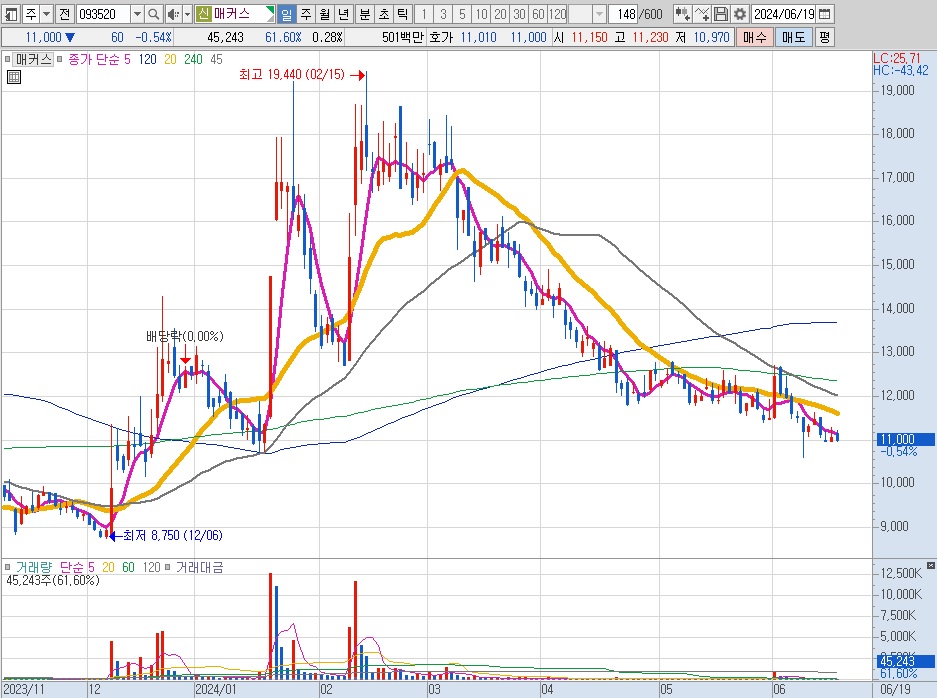937x698 pixels.
Task: Toggle the 종가 단순 moving average checkbox
Action: 60,59
